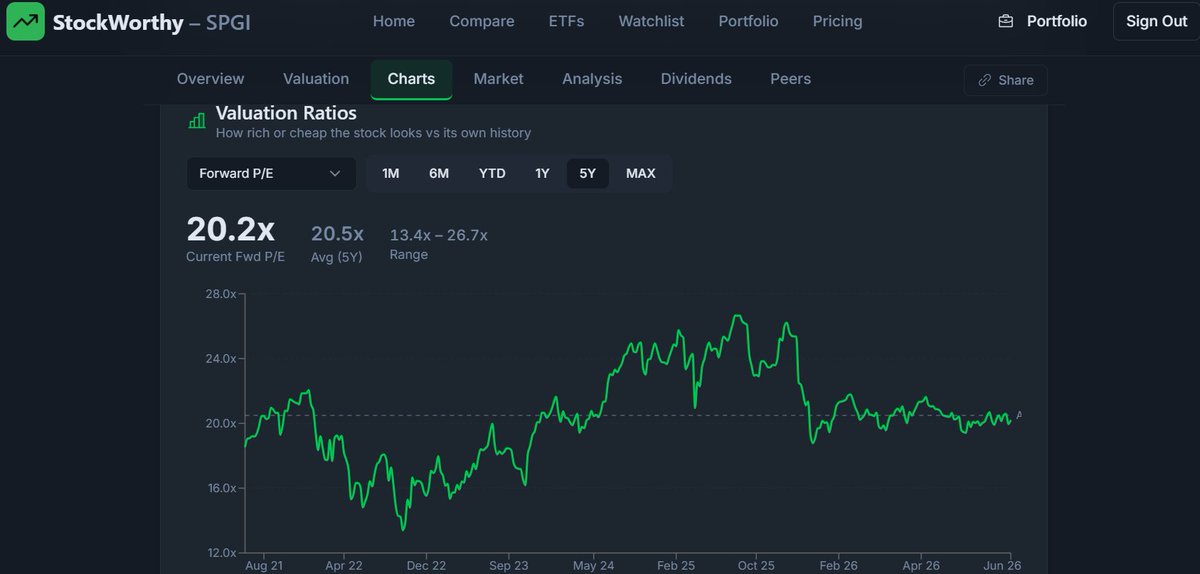Open the Forward P/E metric dropdown
The image size is (1200, 574).
click(x=271, y=174)
